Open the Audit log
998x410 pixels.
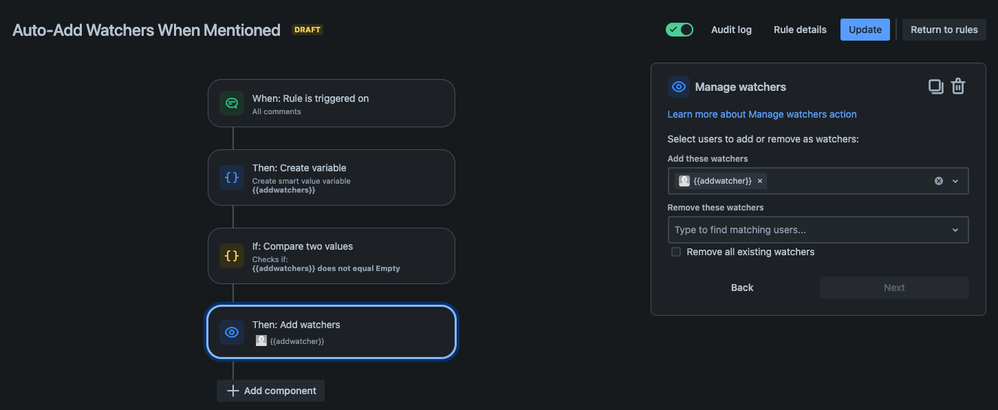731,29
